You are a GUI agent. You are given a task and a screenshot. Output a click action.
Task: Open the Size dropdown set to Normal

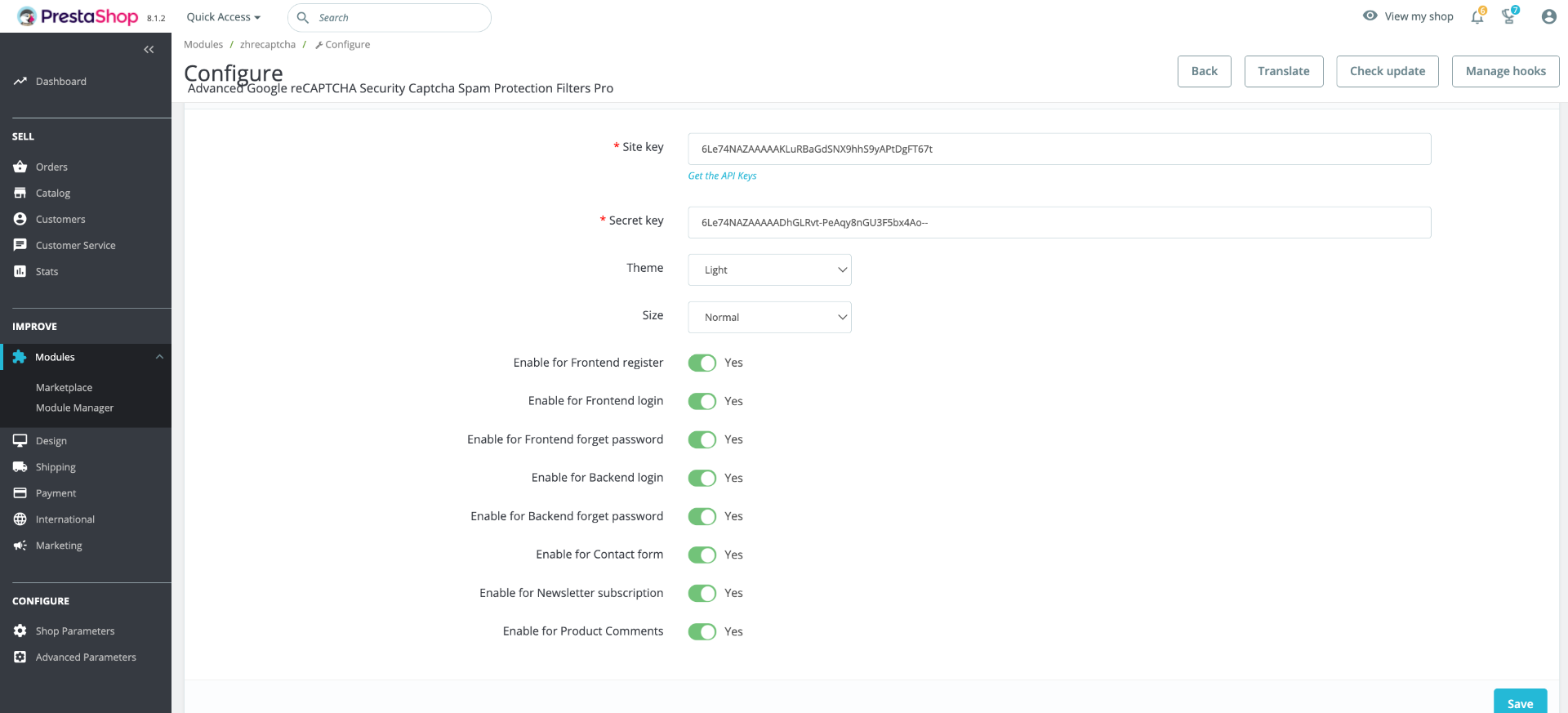(x=769, y=317)
